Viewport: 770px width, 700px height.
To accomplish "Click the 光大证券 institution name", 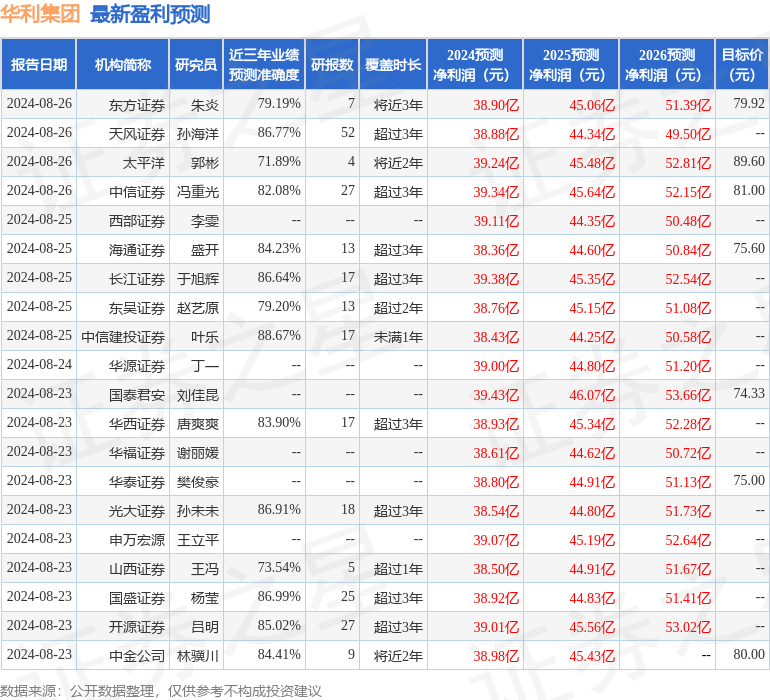I will [x=137, y=511].
